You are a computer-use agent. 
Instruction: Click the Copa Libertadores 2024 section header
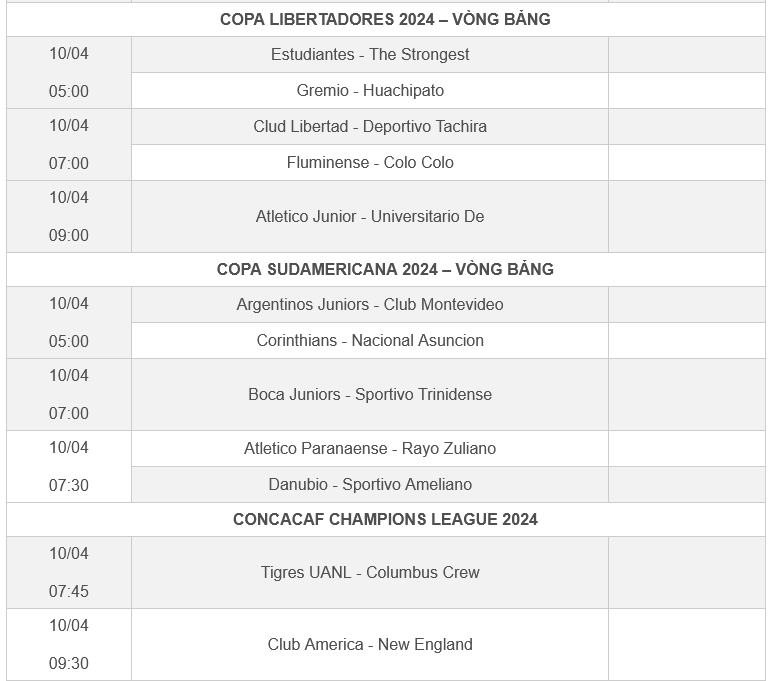[385, 20]
